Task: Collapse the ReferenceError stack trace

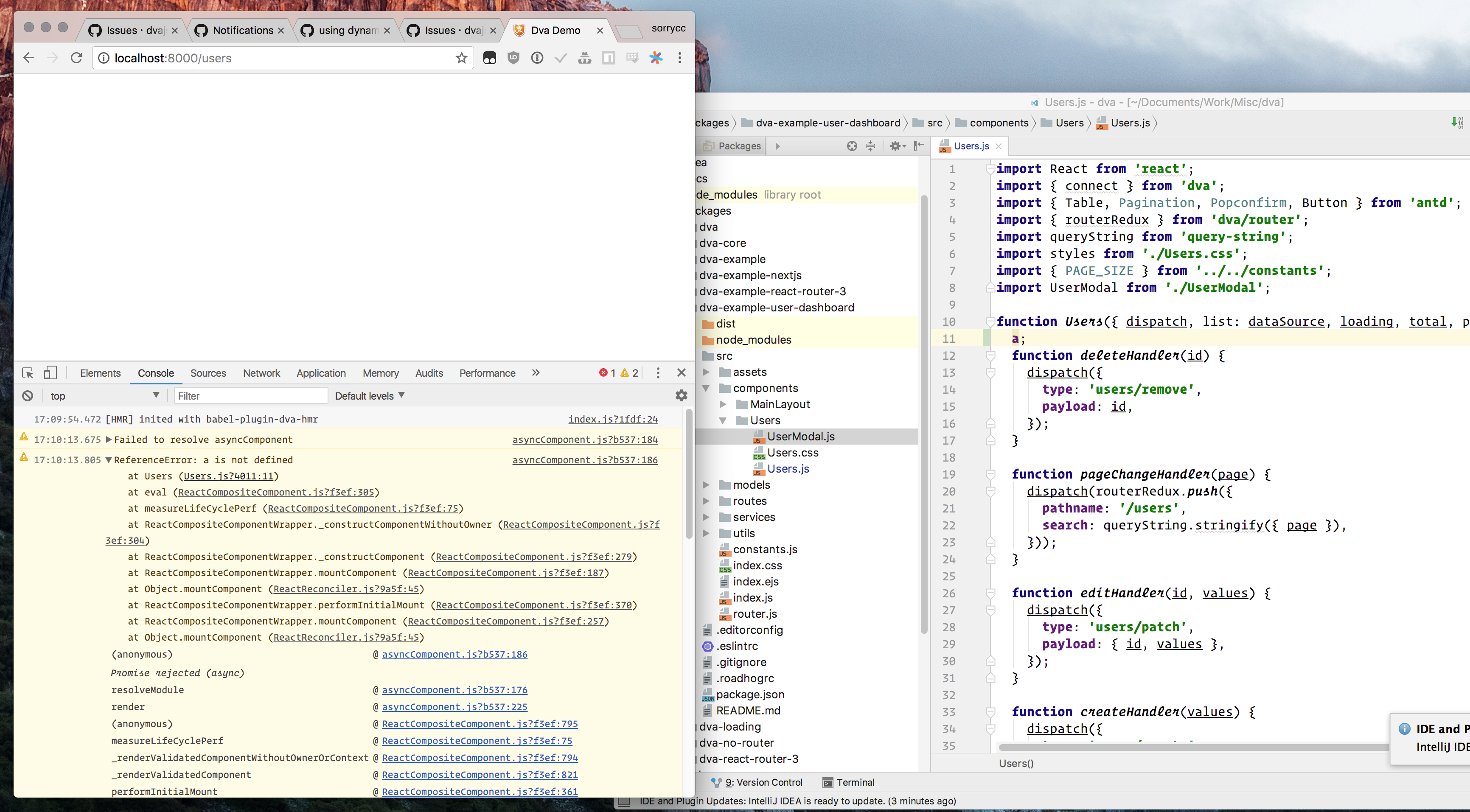Action: tap(108, 460)
